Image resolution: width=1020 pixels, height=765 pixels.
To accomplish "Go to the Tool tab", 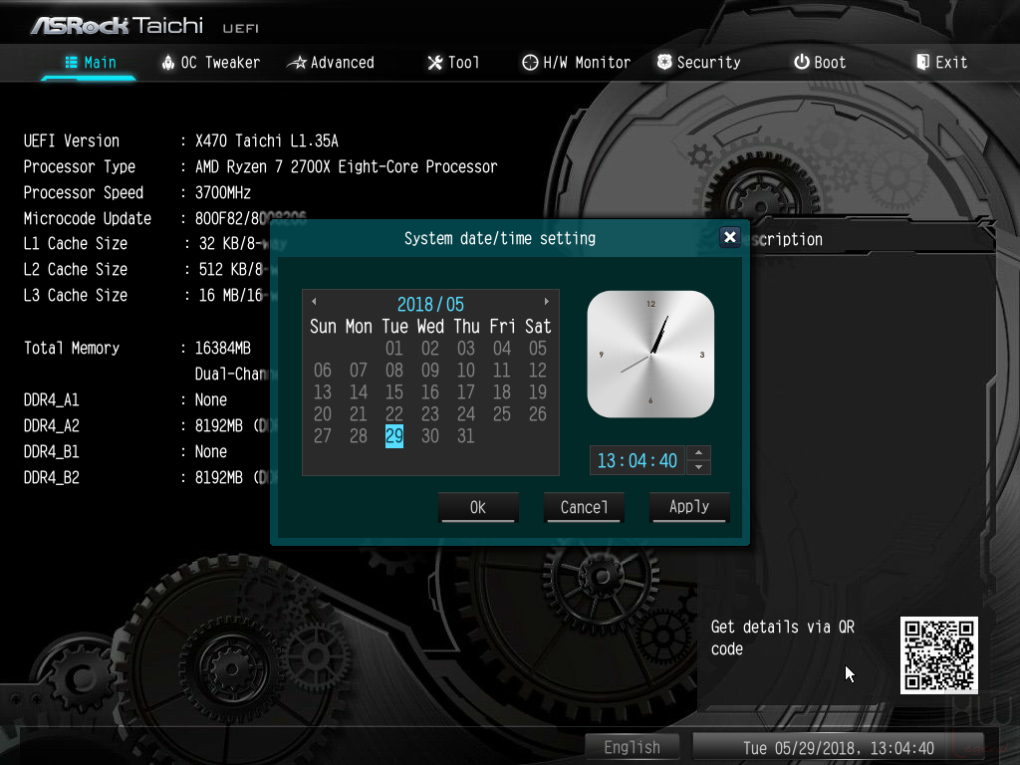I will pyautogui.click(x=453, y=62).
